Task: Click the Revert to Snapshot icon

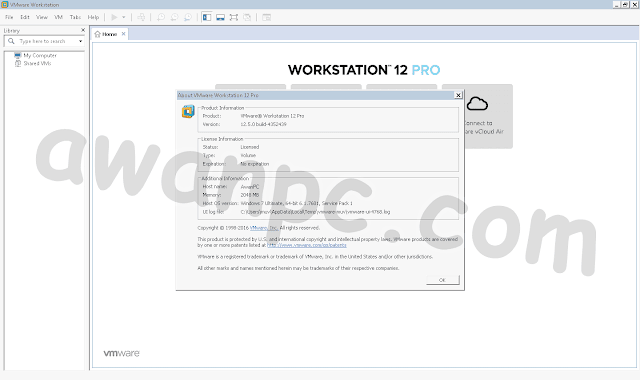Action: [174, 17]
